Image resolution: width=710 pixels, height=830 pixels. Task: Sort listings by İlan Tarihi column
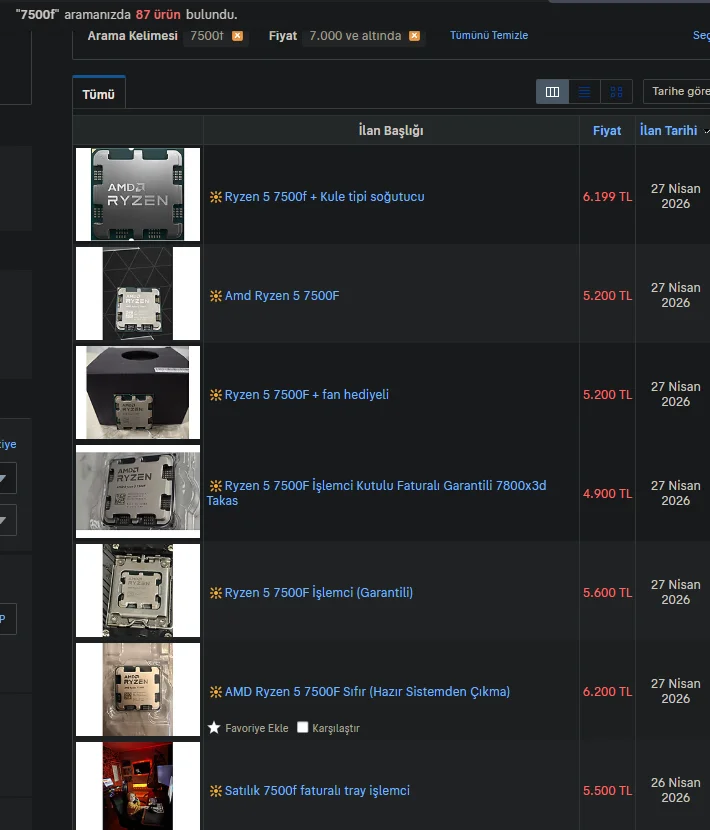(x=668, y=130)
